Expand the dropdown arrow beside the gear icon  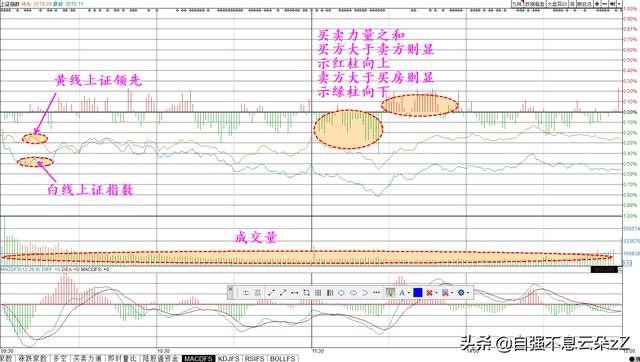[x=468, y=293]
